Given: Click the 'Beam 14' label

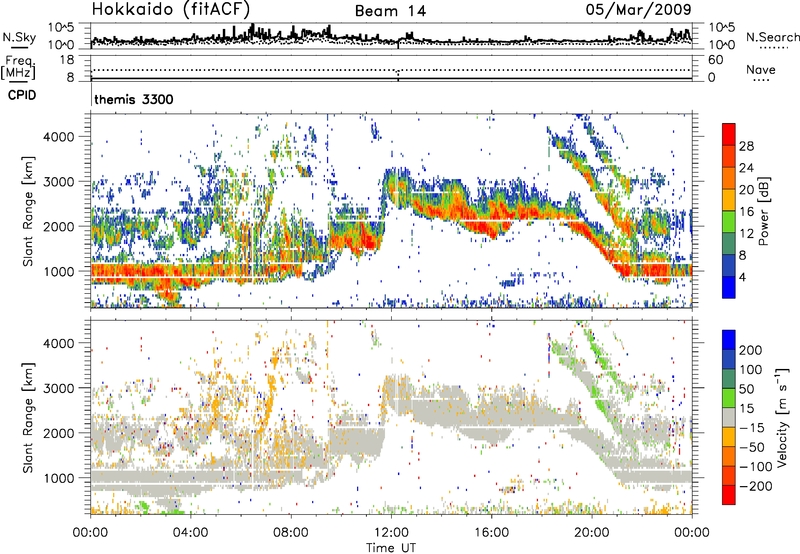Looking at the screenshot, I should 390,11.
